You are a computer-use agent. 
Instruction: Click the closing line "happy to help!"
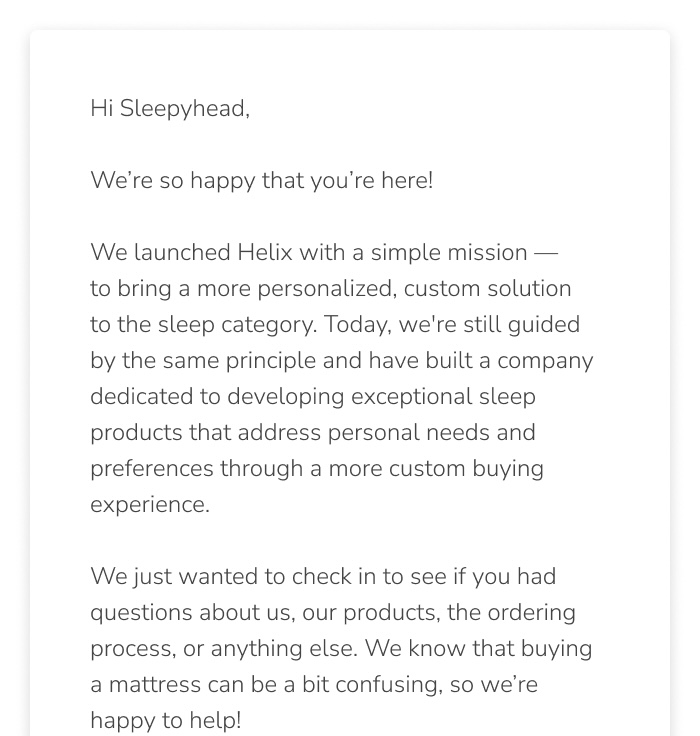pyautogui.click(x=165, y=720)
